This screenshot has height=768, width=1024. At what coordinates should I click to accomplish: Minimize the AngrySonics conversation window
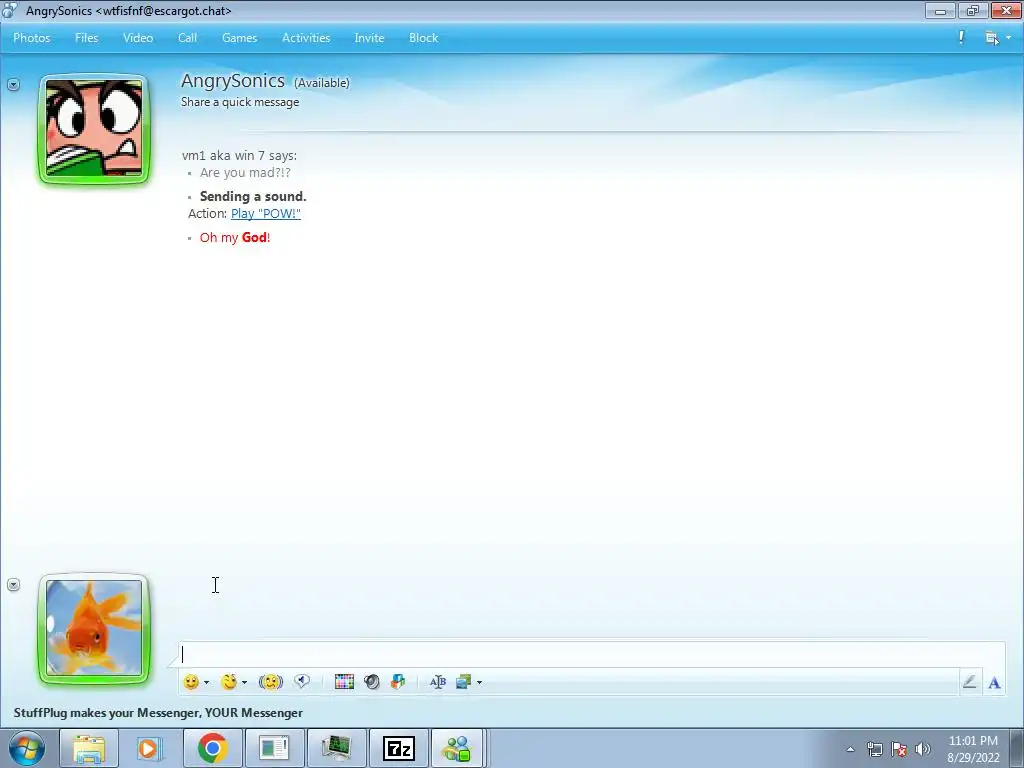(x=940, y=10)
